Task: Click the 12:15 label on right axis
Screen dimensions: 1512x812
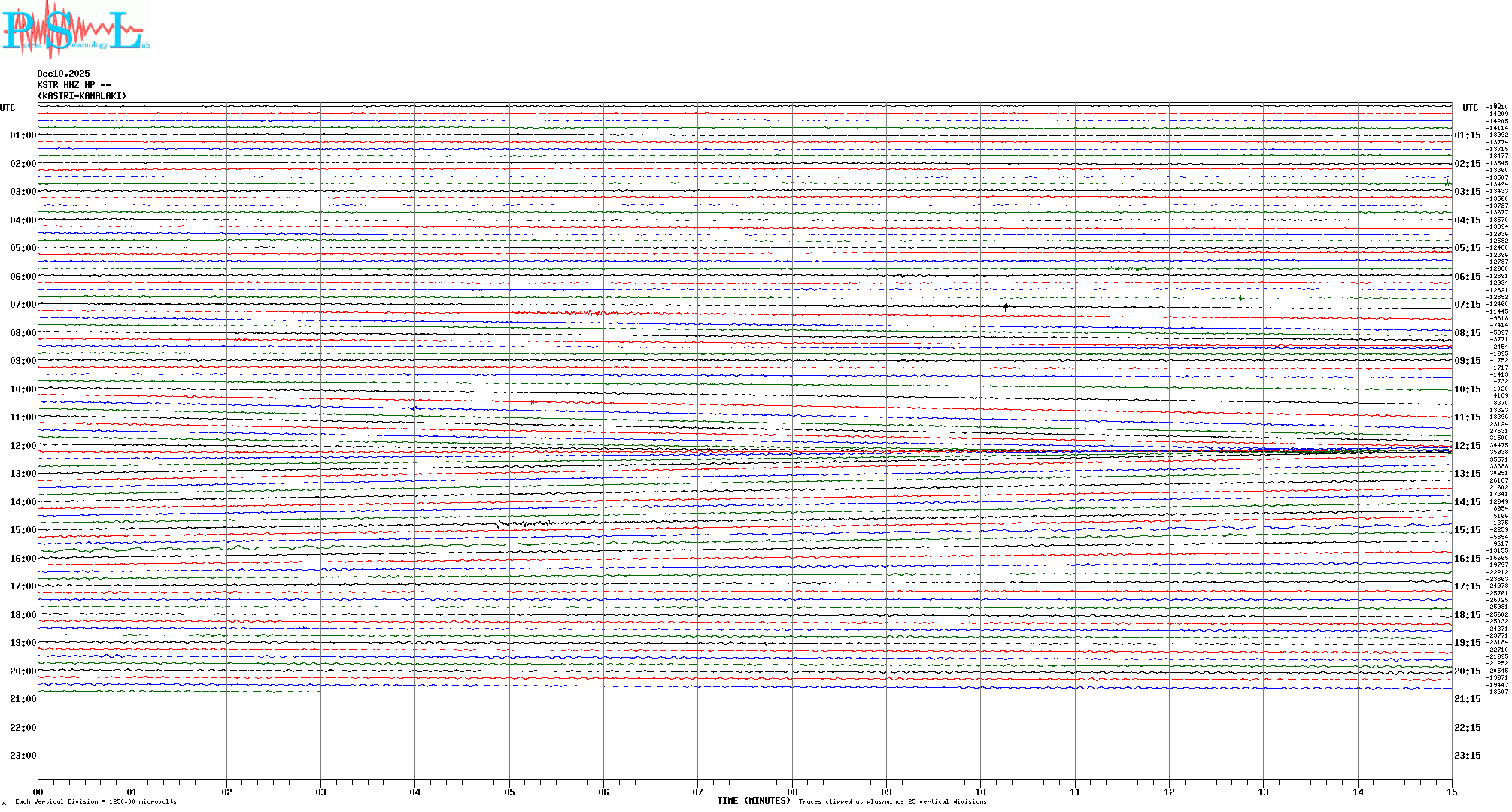Action: pyautogui.click(x=1467, y=446)
